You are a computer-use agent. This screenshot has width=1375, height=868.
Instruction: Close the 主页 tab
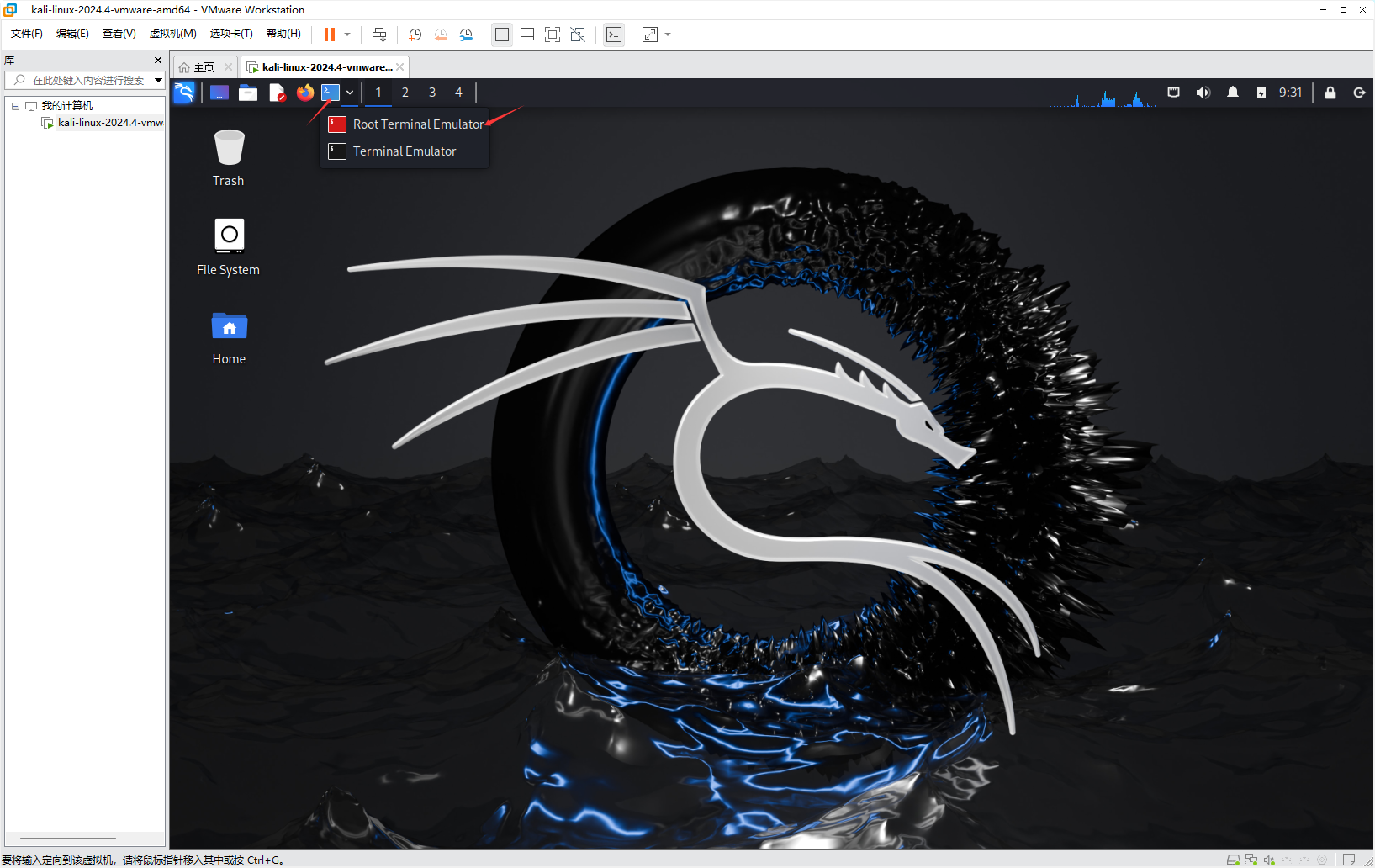tap(228, 67)
